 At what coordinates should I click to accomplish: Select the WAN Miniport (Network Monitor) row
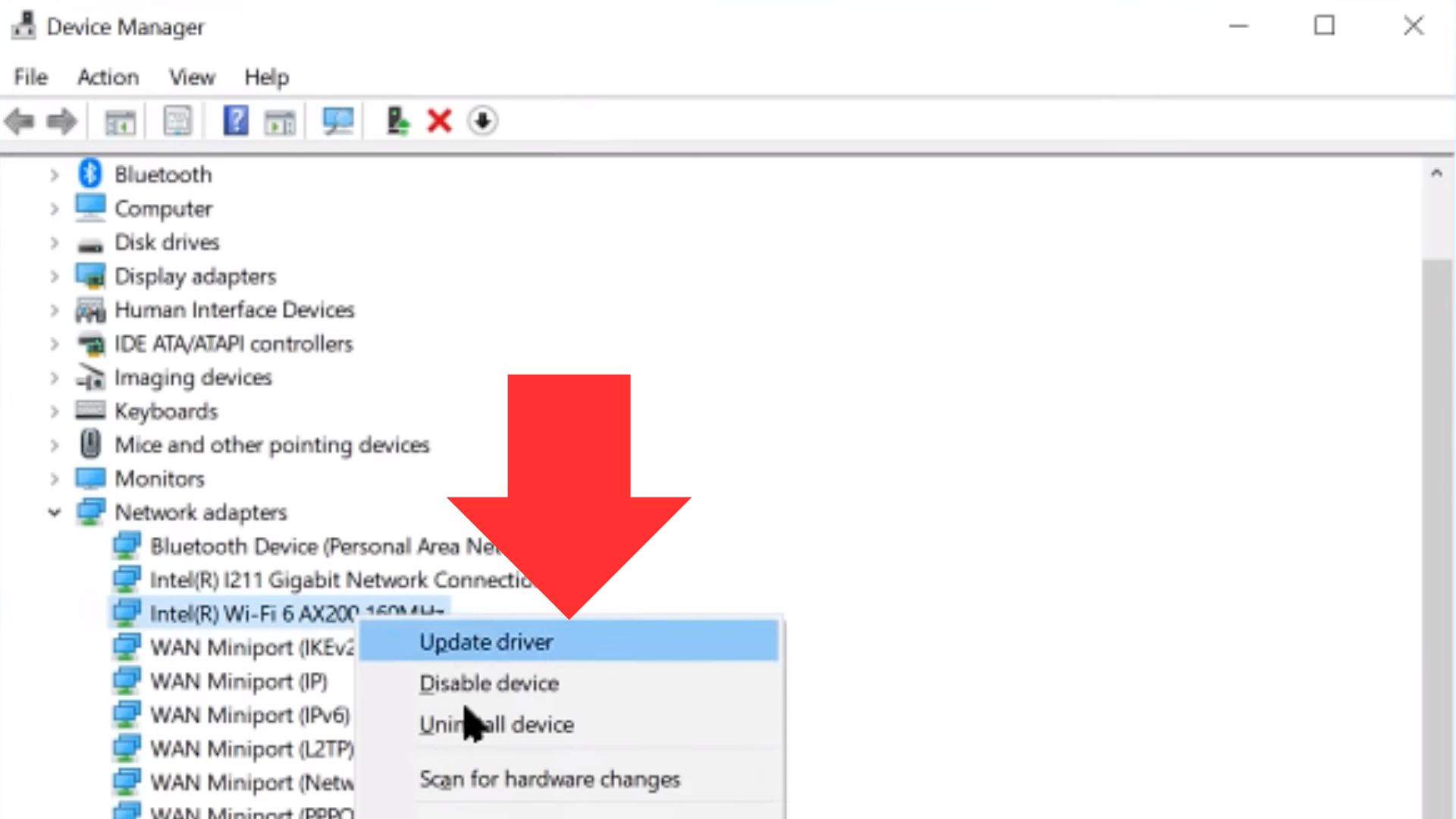[233, 782]
